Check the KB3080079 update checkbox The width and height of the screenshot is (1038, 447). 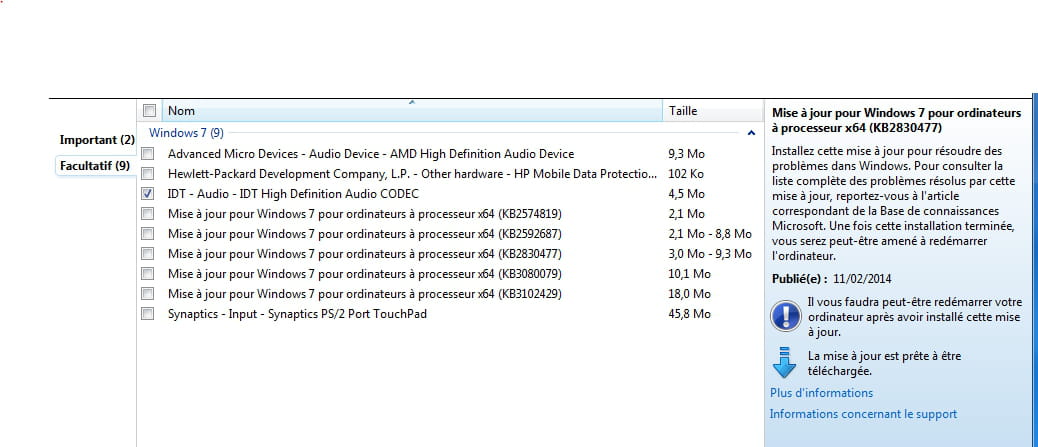(x=148, y=273)
